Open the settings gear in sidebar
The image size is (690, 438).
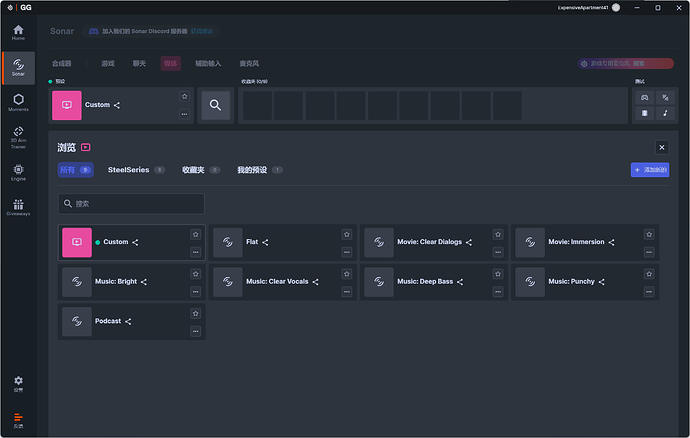[x=18, y=382]
